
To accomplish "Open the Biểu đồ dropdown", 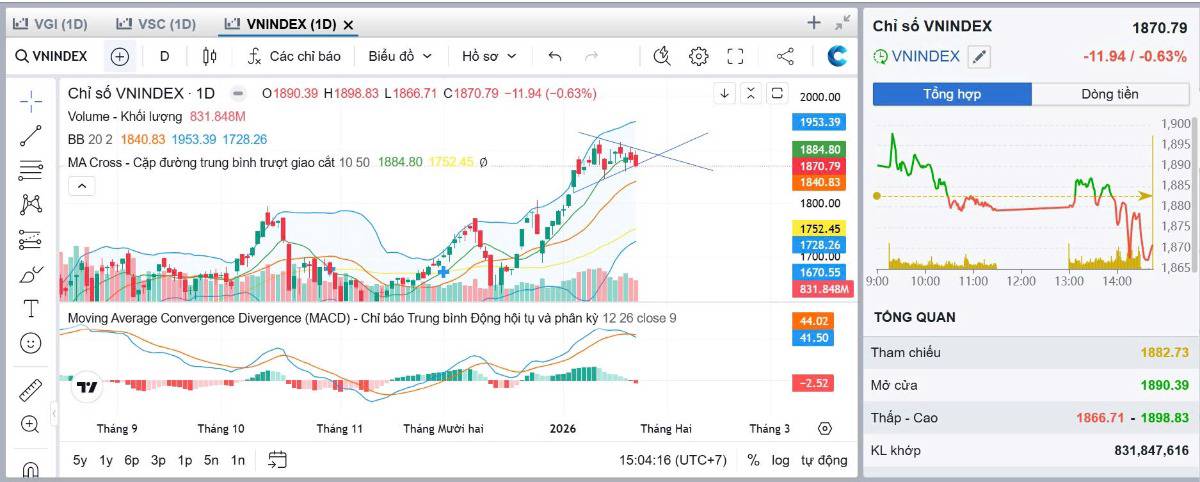I will [x=400, y=56].
